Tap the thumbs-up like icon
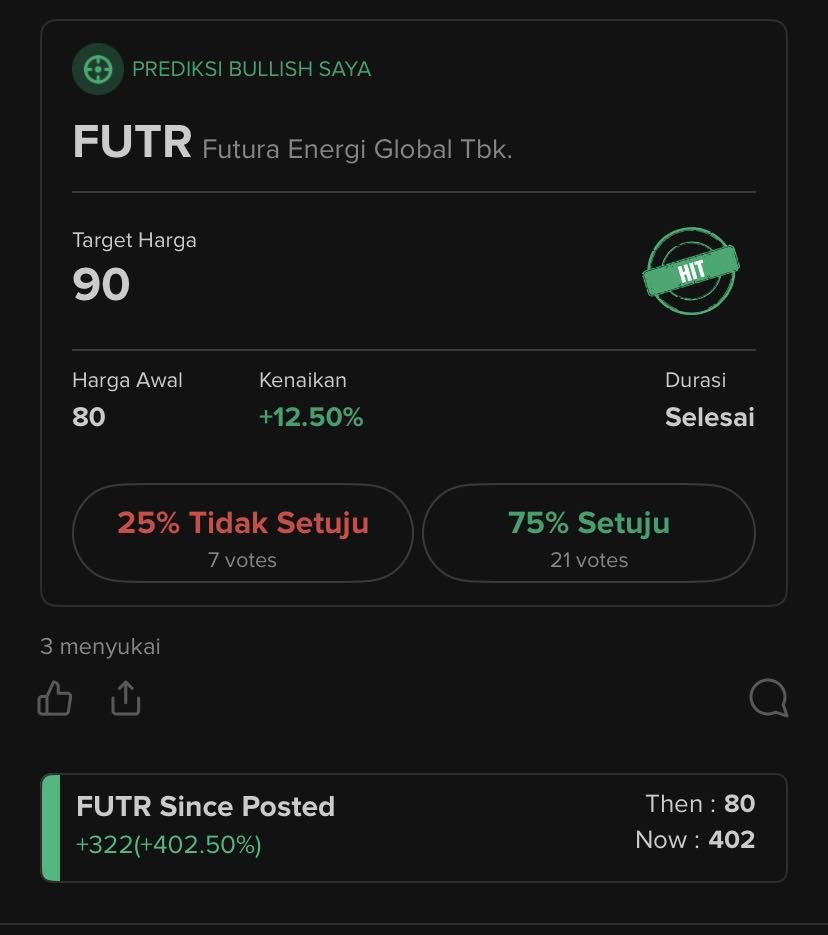 pos(55,698)
